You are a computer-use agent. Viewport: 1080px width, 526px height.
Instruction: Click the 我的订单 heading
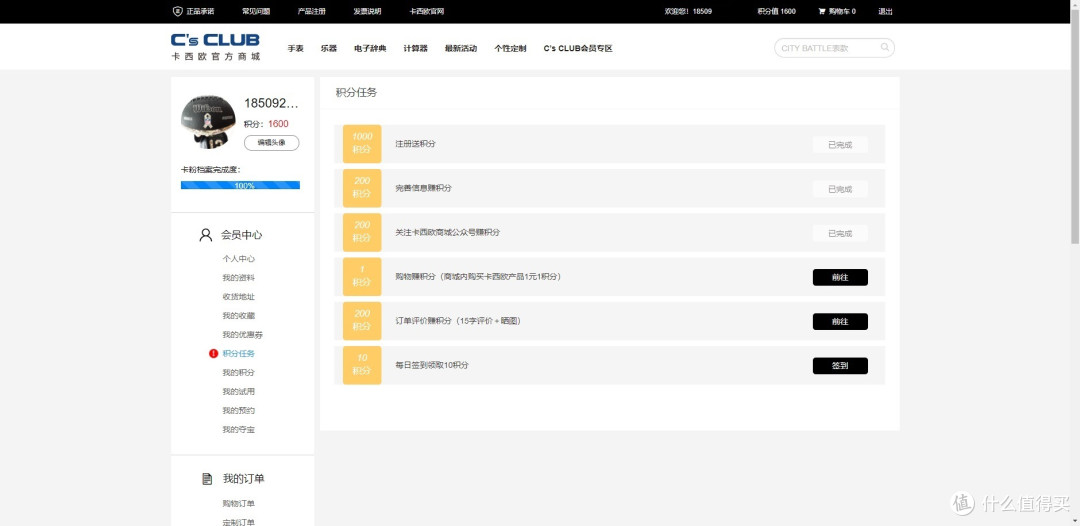tap(243, 478)
